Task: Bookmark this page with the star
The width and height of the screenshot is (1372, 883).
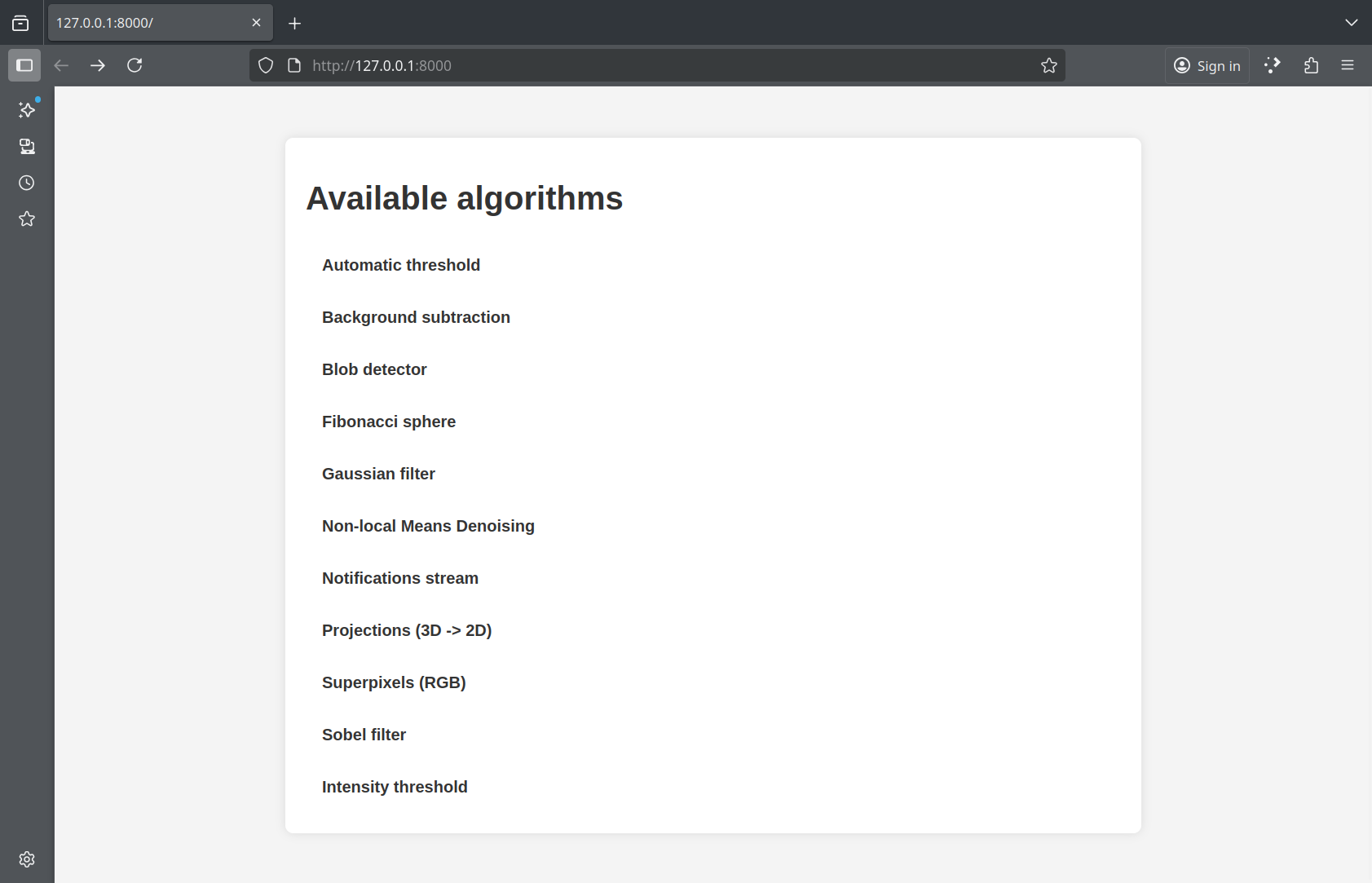Action: click(1049, 65)
